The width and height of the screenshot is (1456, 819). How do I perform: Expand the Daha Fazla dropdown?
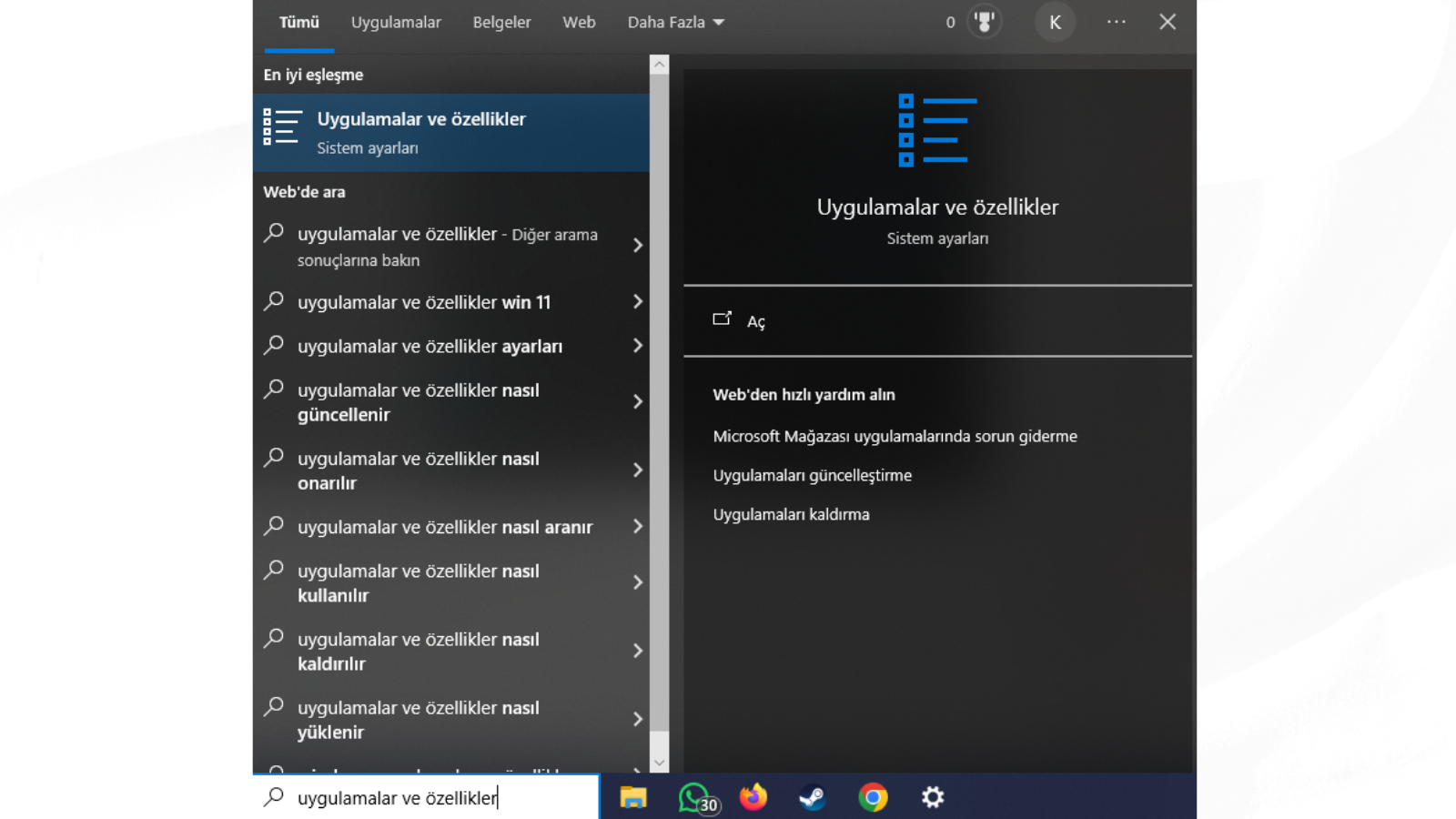675,23
